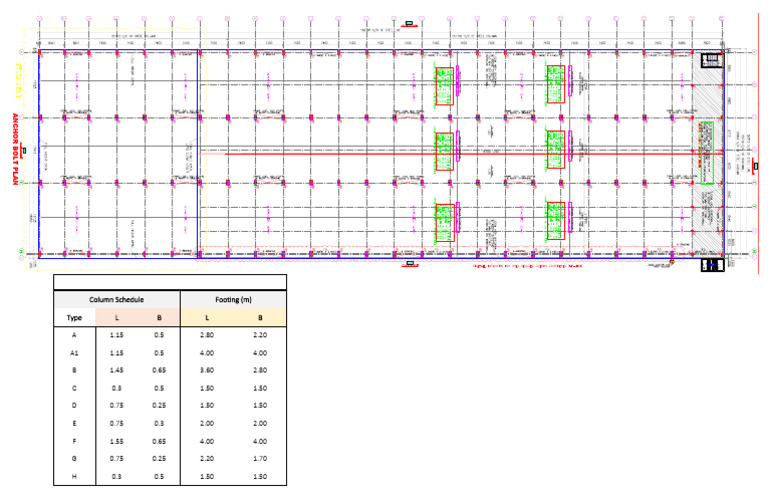Click column L value '0.75' in row G
Screen dimensions: 768x497
(117, 459)
